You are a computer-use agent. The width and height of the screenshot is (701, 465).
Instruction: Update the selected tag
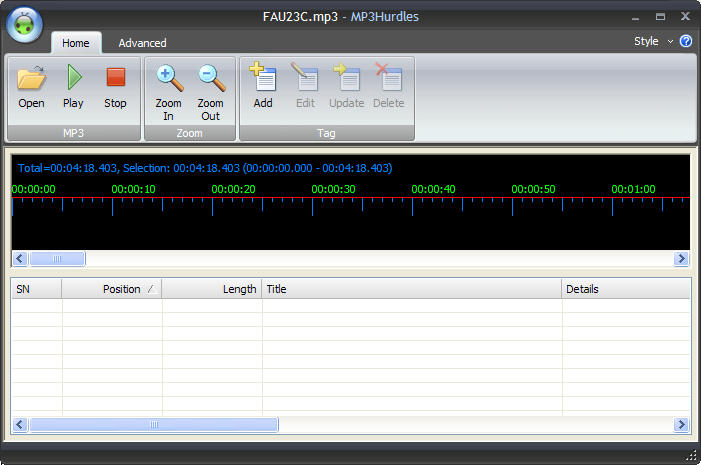pos(346,86)
